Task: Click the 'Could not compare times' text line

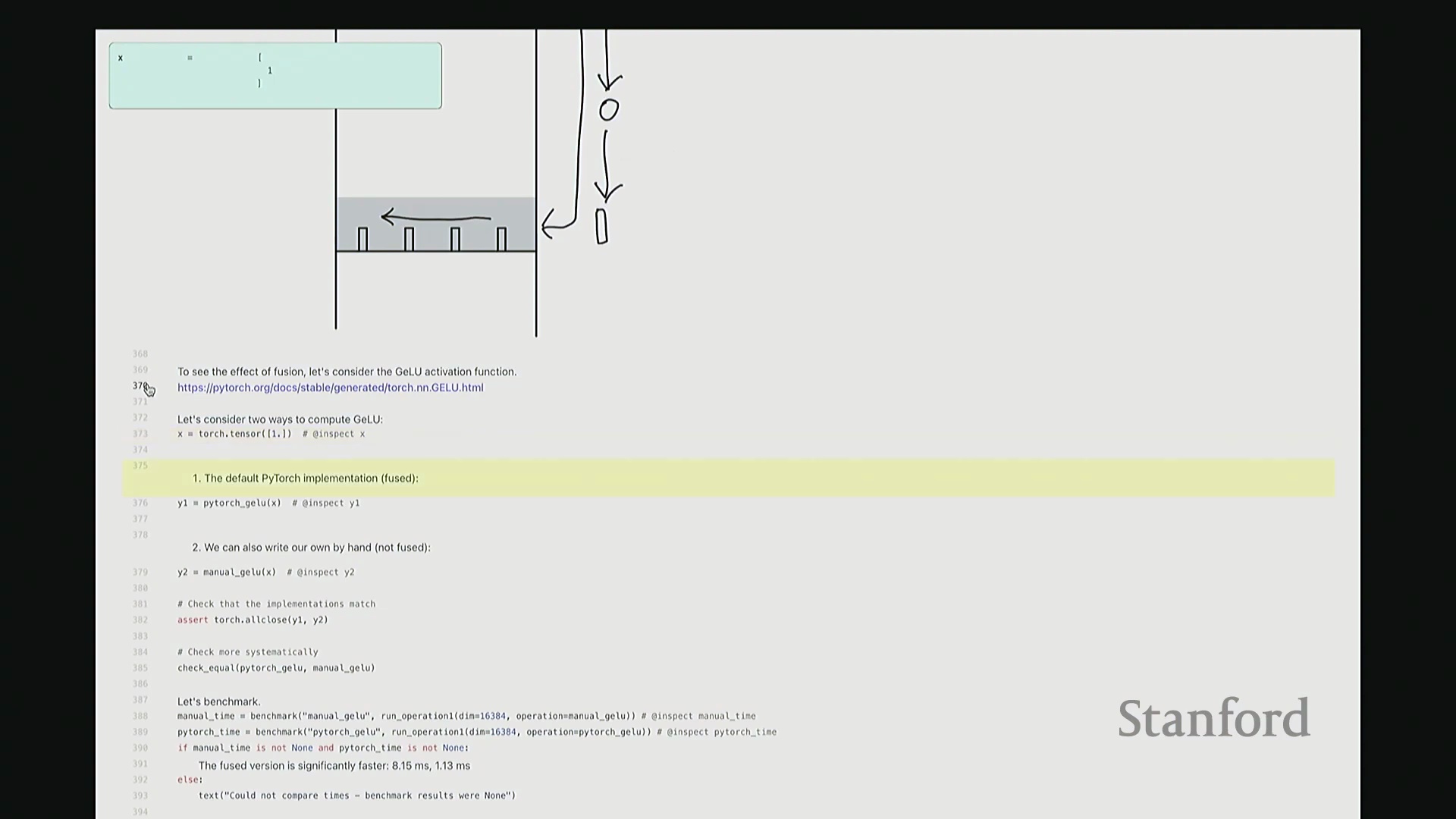Action: pos(356,795)
